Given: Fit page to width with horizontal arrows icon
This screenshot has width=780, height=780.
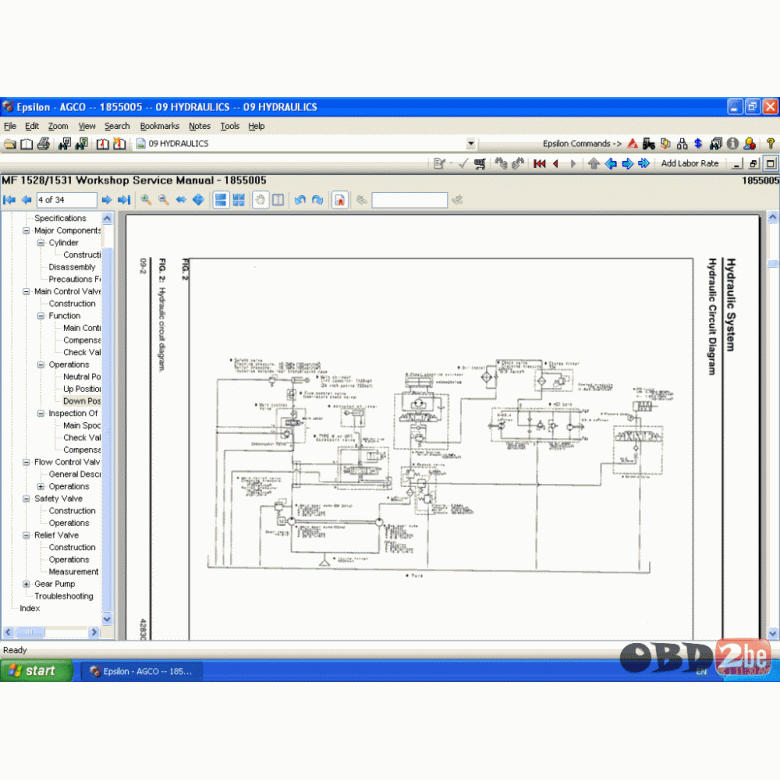Looking at the screenshot, I should point(181,200).
